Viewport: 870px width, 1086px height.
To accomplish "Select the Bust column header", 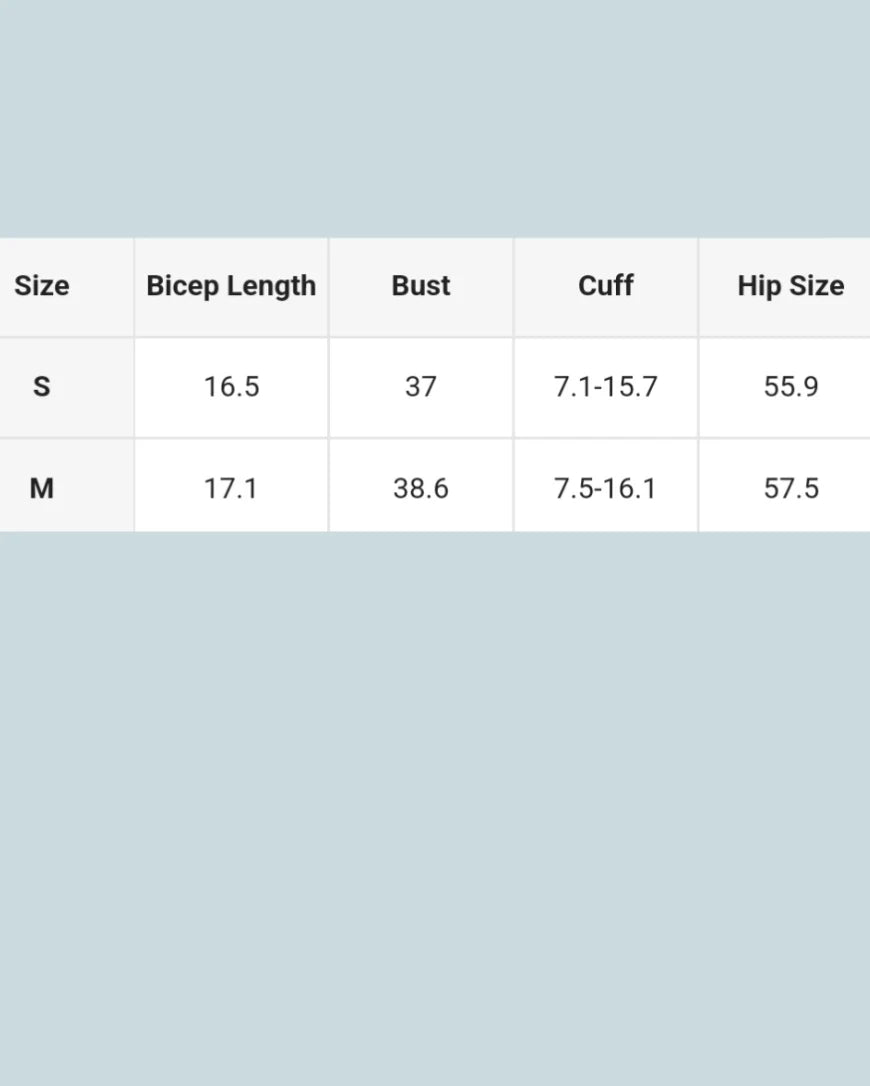I will (421, 286).
